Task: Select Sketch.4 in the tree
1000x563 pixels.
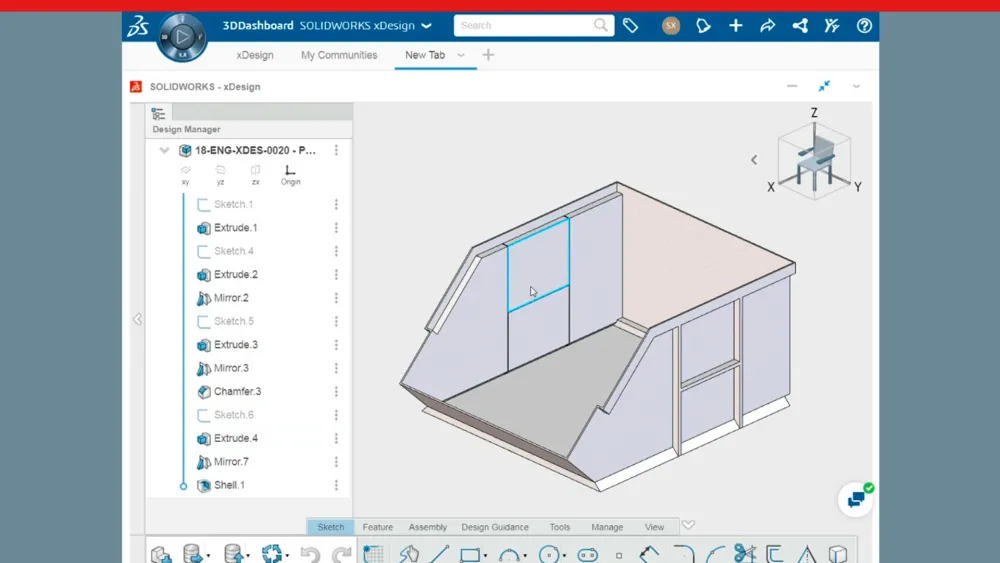Action: tap(233, 251)
